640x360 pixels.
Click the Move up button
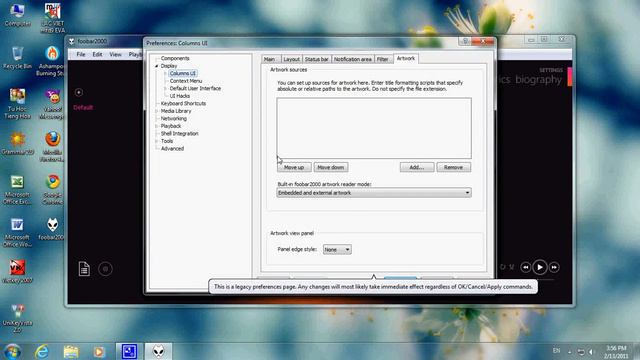pos(294,167)
